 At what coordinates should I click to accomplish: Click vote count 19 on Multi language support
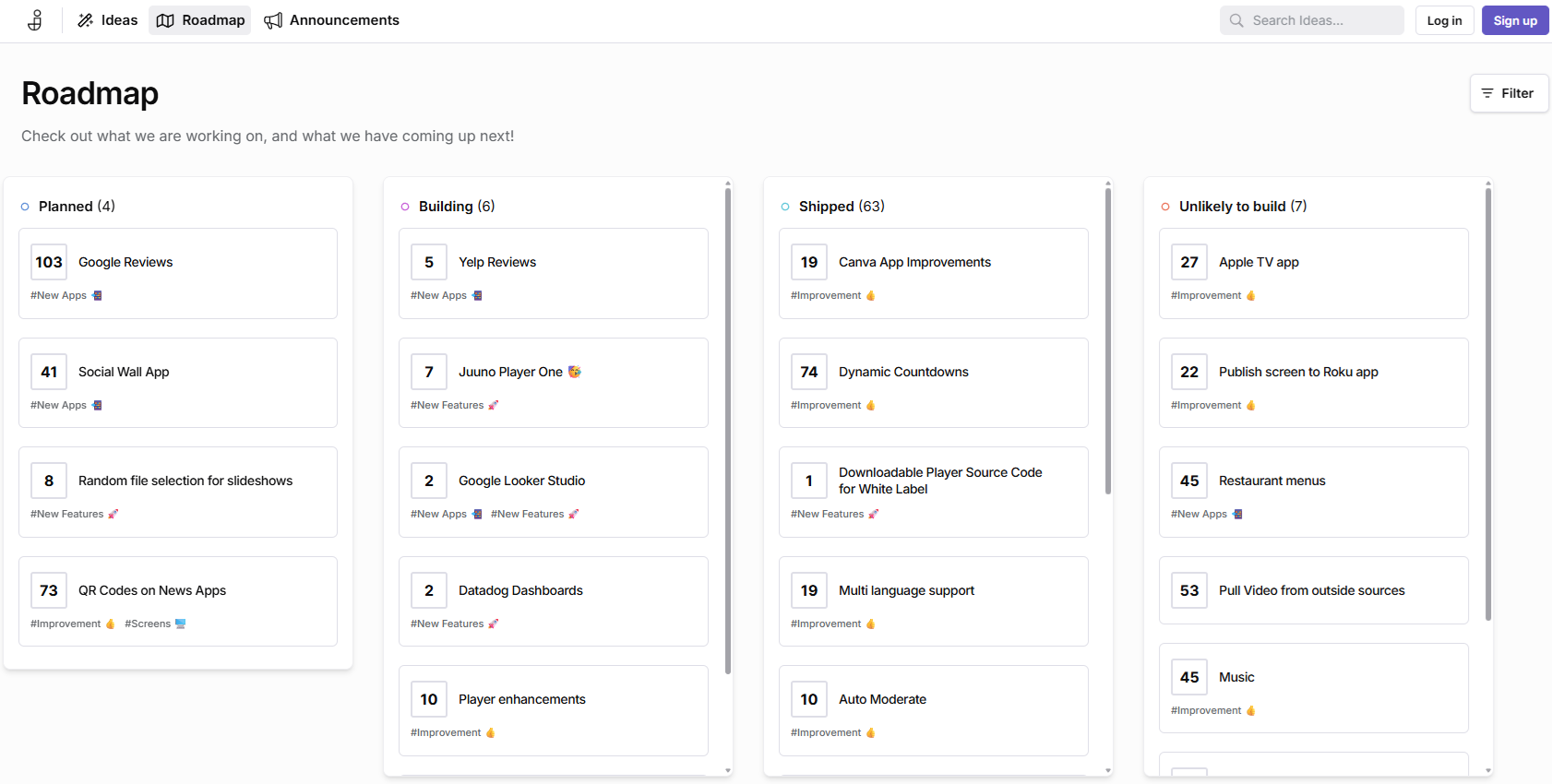click(809, 590)
